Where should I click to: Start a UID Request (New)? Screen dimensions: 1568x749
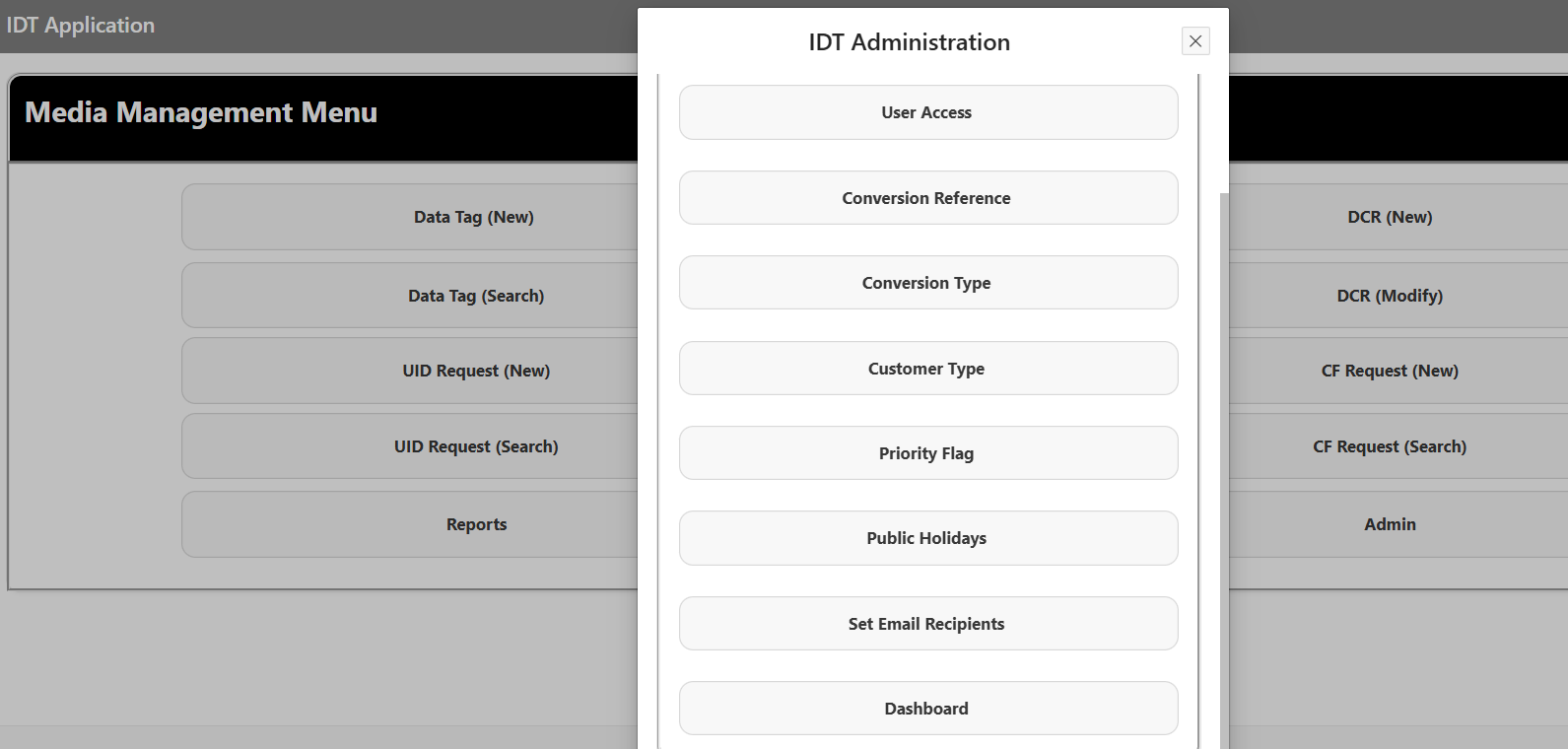(475, 371)
